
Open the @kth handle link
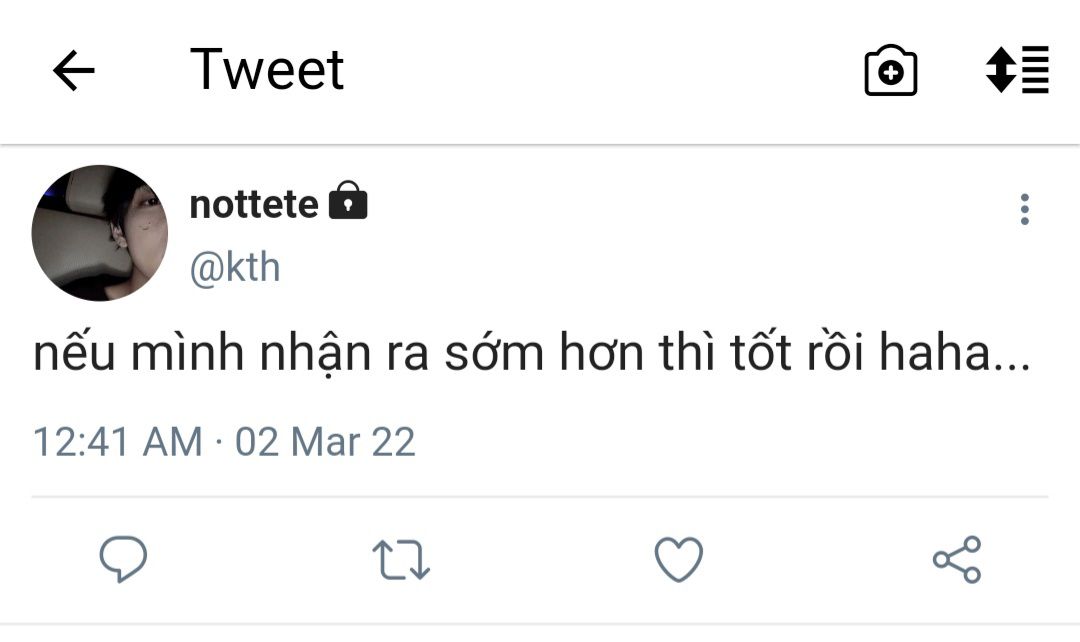[x=235, y=268]
